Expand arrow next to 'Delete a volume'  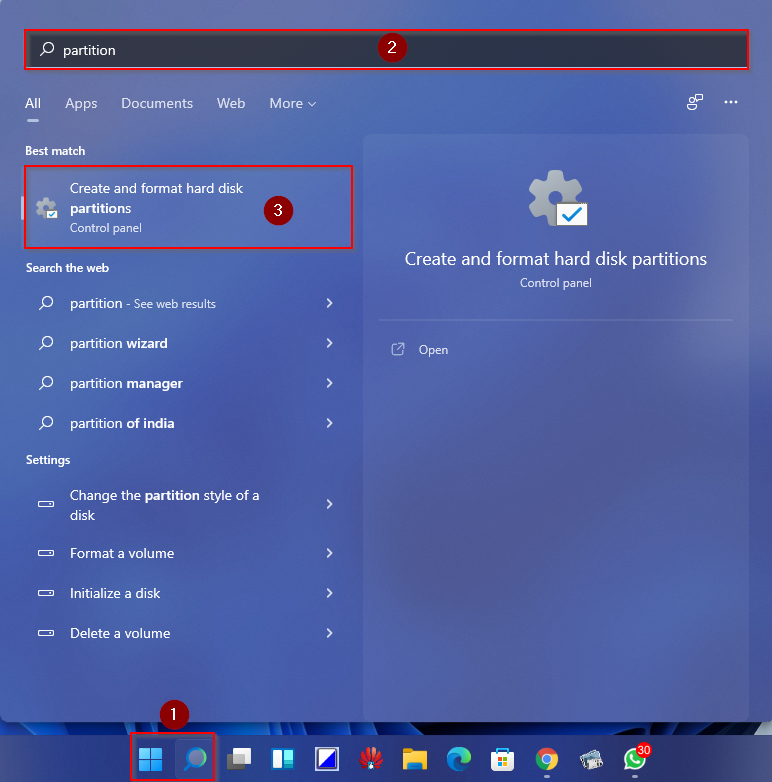tap(329, 633)
